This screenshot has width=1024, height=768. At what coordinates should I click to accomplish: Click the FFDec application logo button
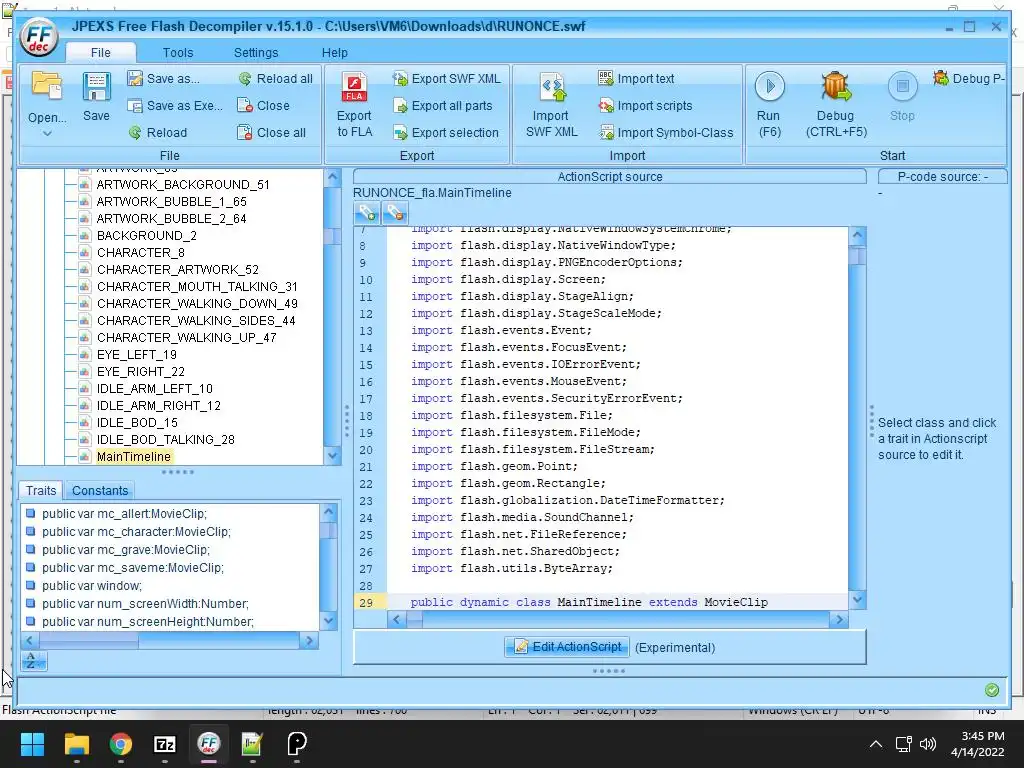pos(39,37)
